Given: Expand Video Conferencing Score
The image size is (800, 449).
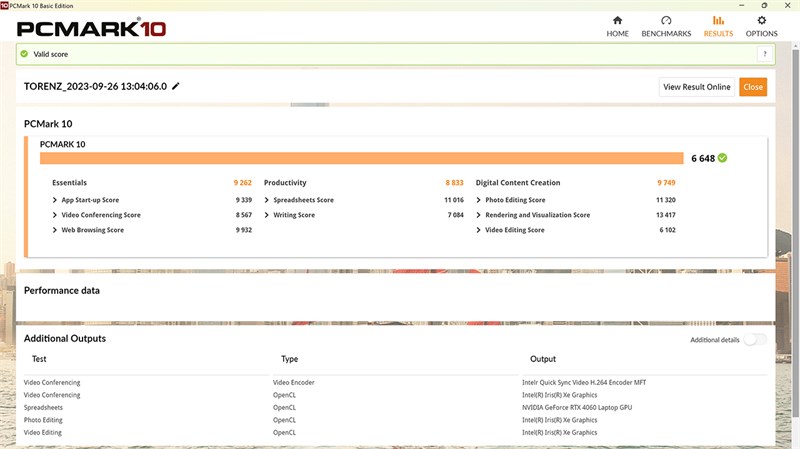Looking at the screenshot, I should click(55, 215).
